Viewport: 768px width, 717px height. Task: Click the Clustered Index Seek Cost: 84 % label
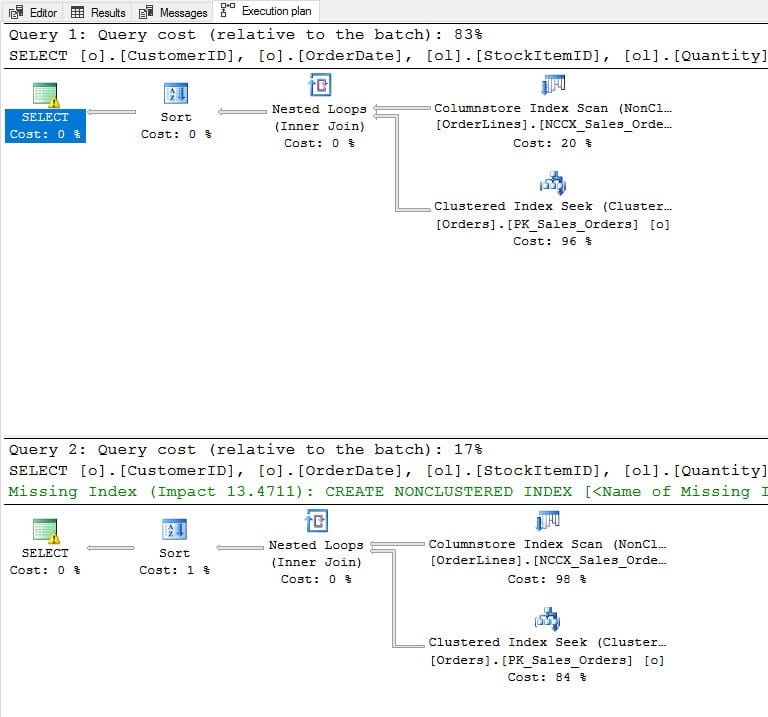coord(547,660)
